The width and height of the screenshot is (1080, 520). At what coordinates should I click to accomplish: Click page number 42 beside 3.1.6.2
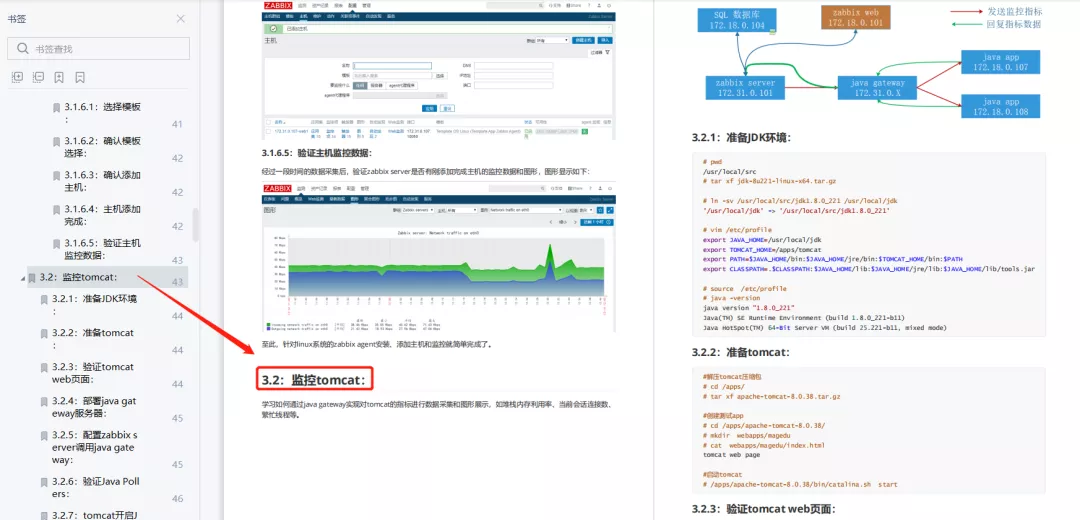pos(177,158)
